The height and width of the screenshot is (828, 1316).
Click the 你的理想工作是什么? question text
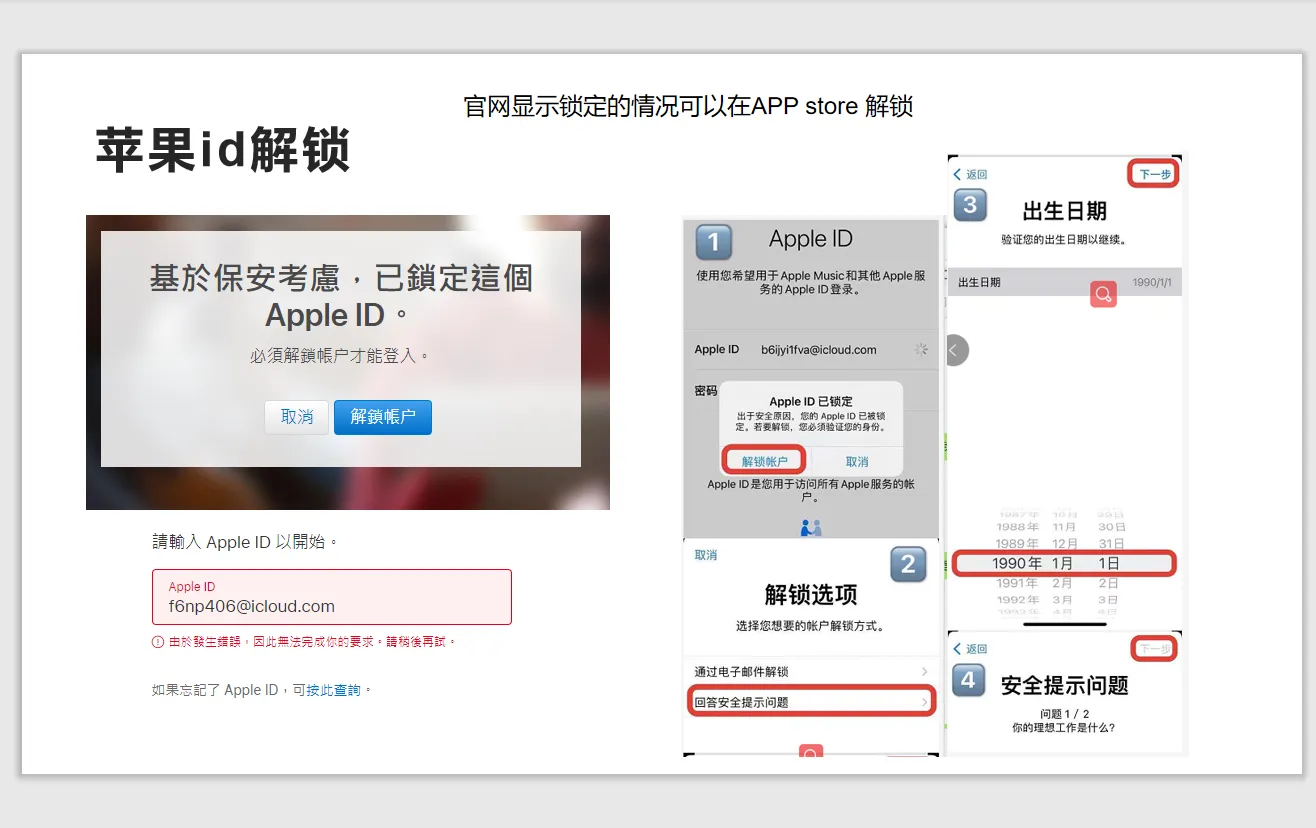(1064, 728)
